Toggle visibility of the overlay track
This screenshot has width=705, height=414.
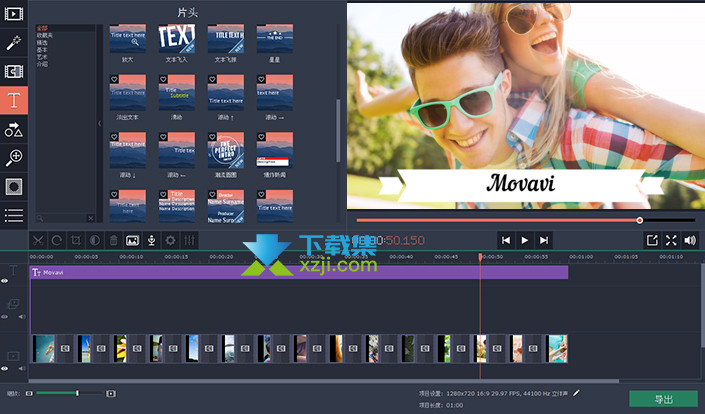[4, 317]
